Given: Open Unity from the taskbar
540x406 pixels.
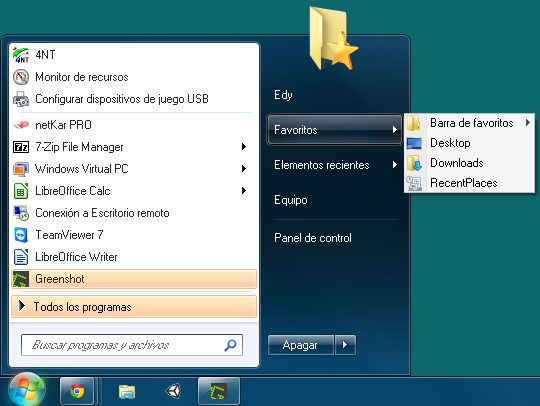Looking at the screenshot, I should click(173, 392).
